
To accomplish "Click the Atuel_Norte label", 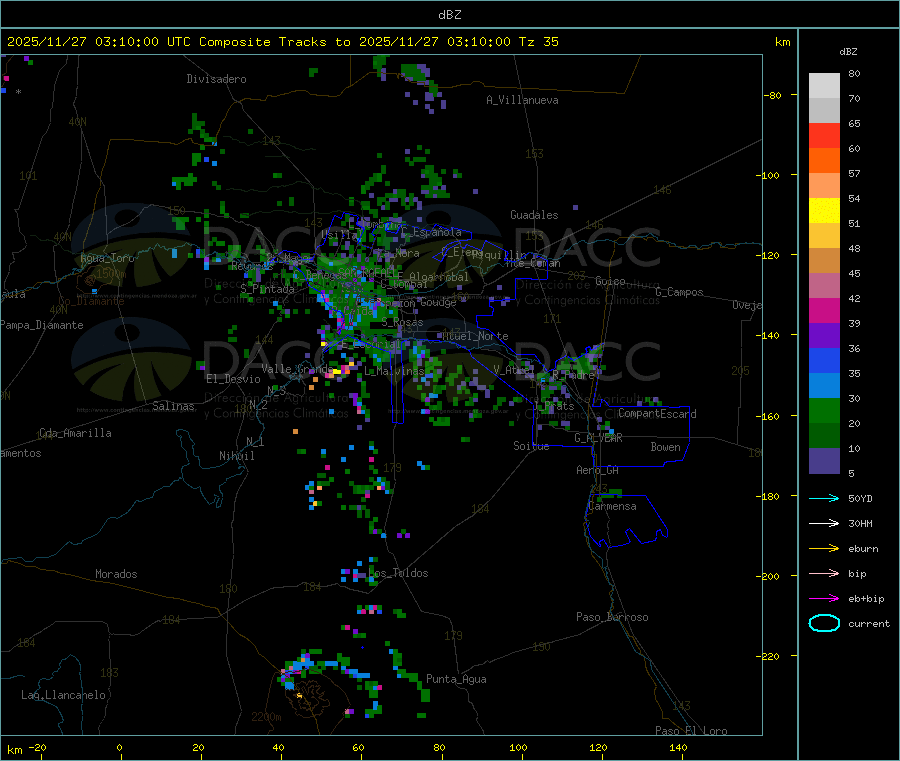I will (x=475, y=336).
